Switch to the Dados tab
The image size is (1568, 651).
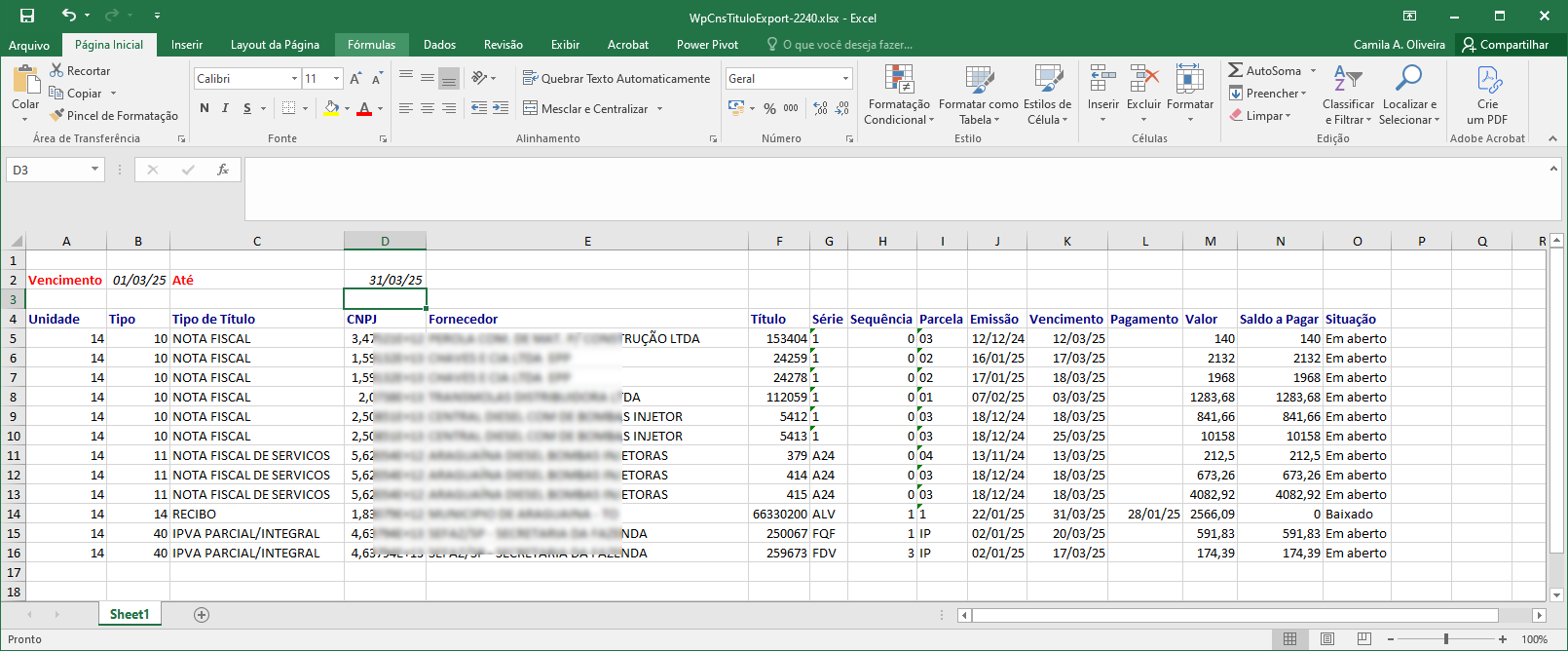[439, 45]
